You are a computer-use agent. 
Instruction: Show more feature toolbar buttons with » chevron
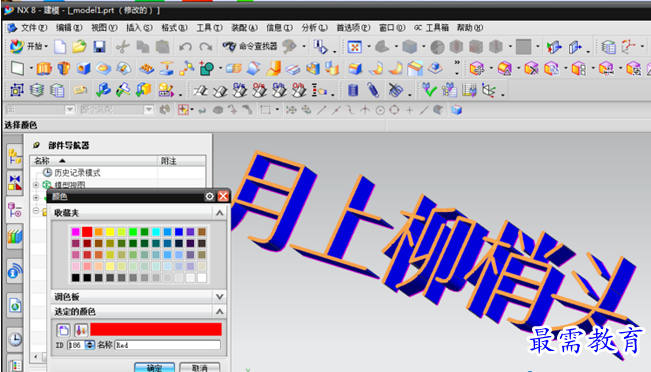pos(457,63)
